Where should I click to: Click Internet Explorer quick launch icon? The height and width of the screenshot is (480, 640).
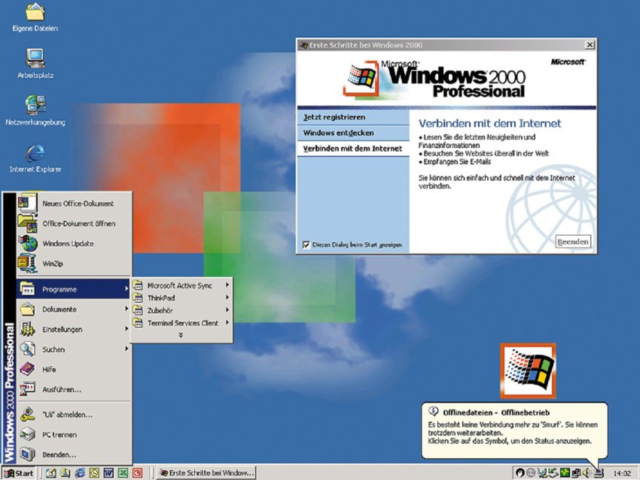[x=80, y=473]
